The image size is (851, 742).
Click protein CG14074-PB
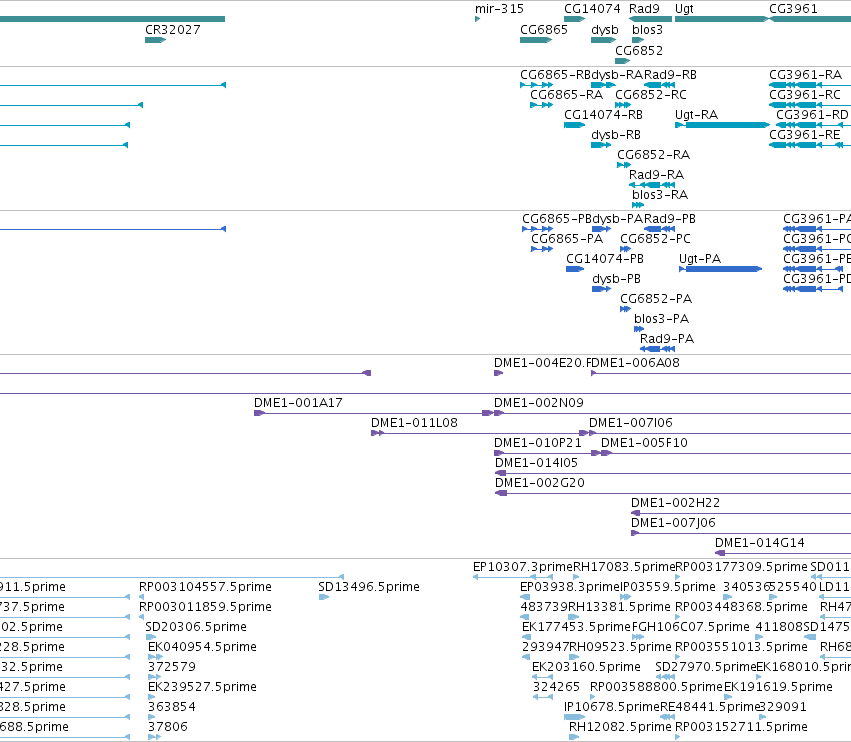coord(575,269)
